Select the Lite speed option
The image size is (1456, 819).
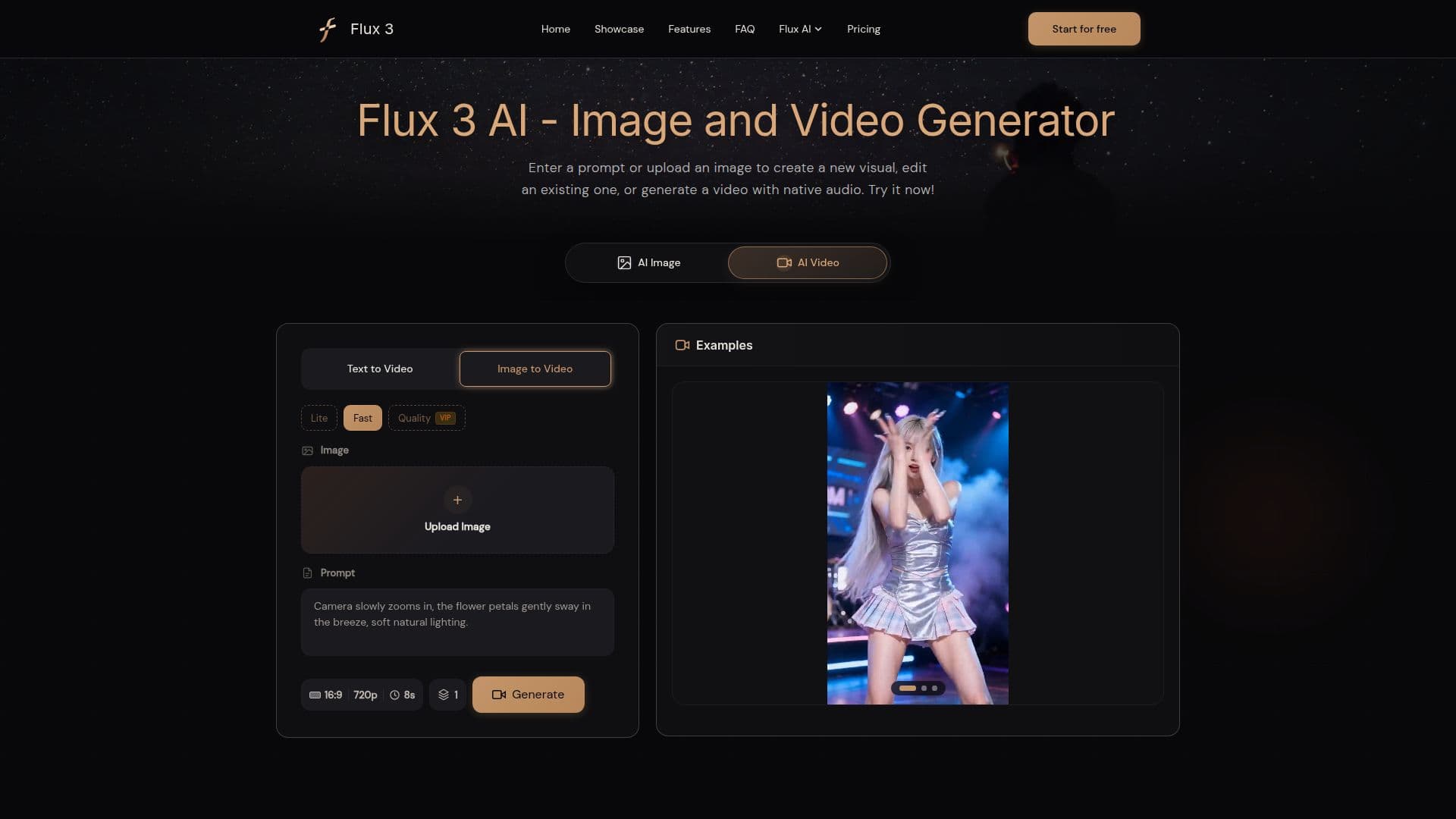(x=319, y=418)
